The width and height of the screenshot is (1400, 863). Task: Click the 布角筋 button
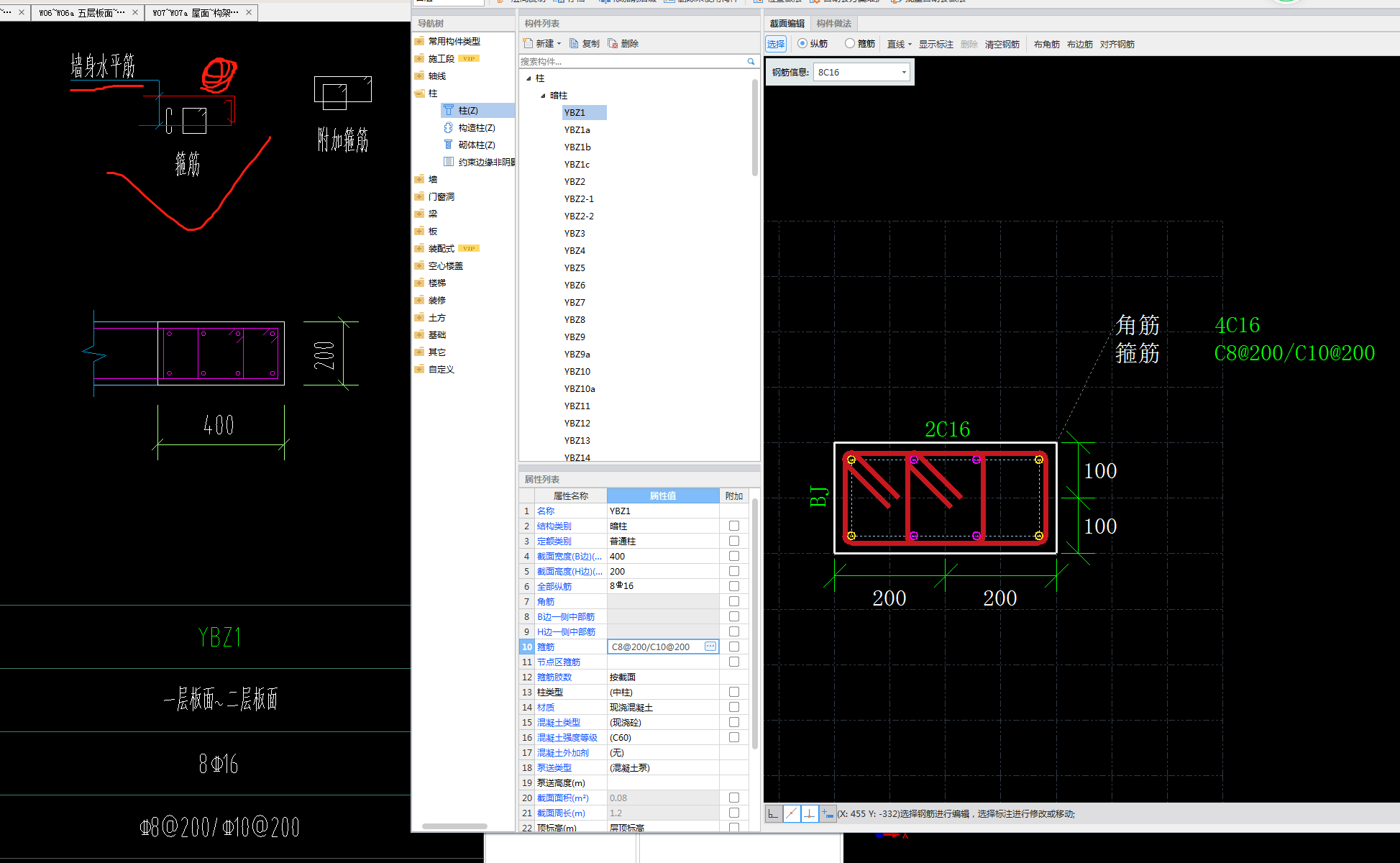point(1046,45)
